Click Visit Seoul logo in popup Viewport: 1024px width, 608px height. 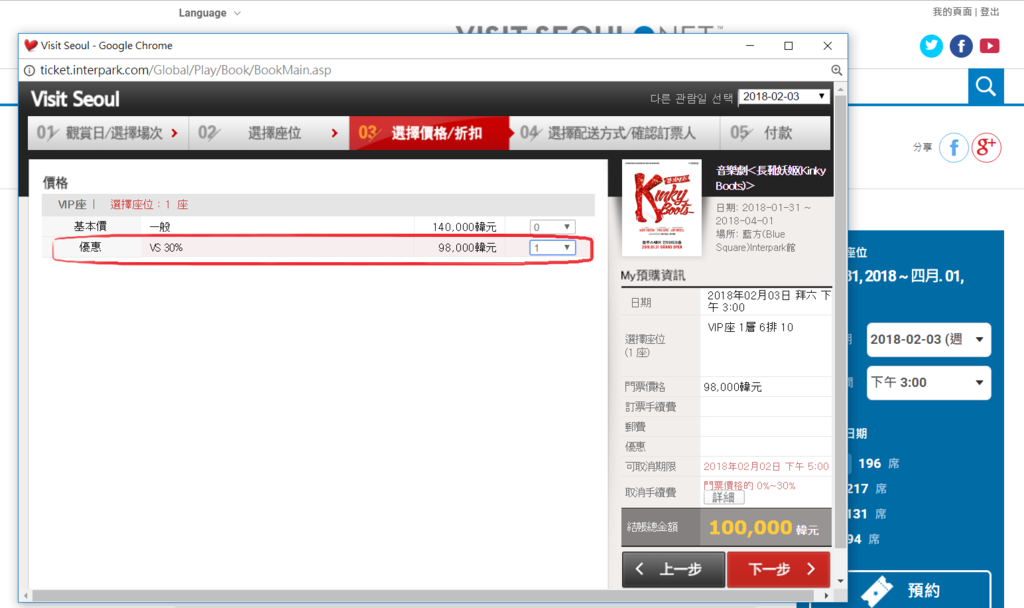[75, 99]
